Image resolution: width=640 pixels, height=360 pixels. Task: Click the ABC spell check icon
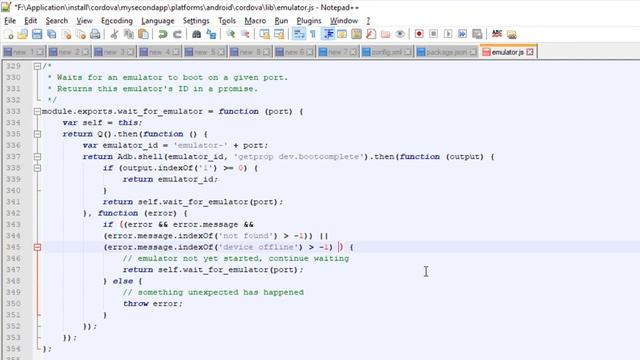pos(497,34)
